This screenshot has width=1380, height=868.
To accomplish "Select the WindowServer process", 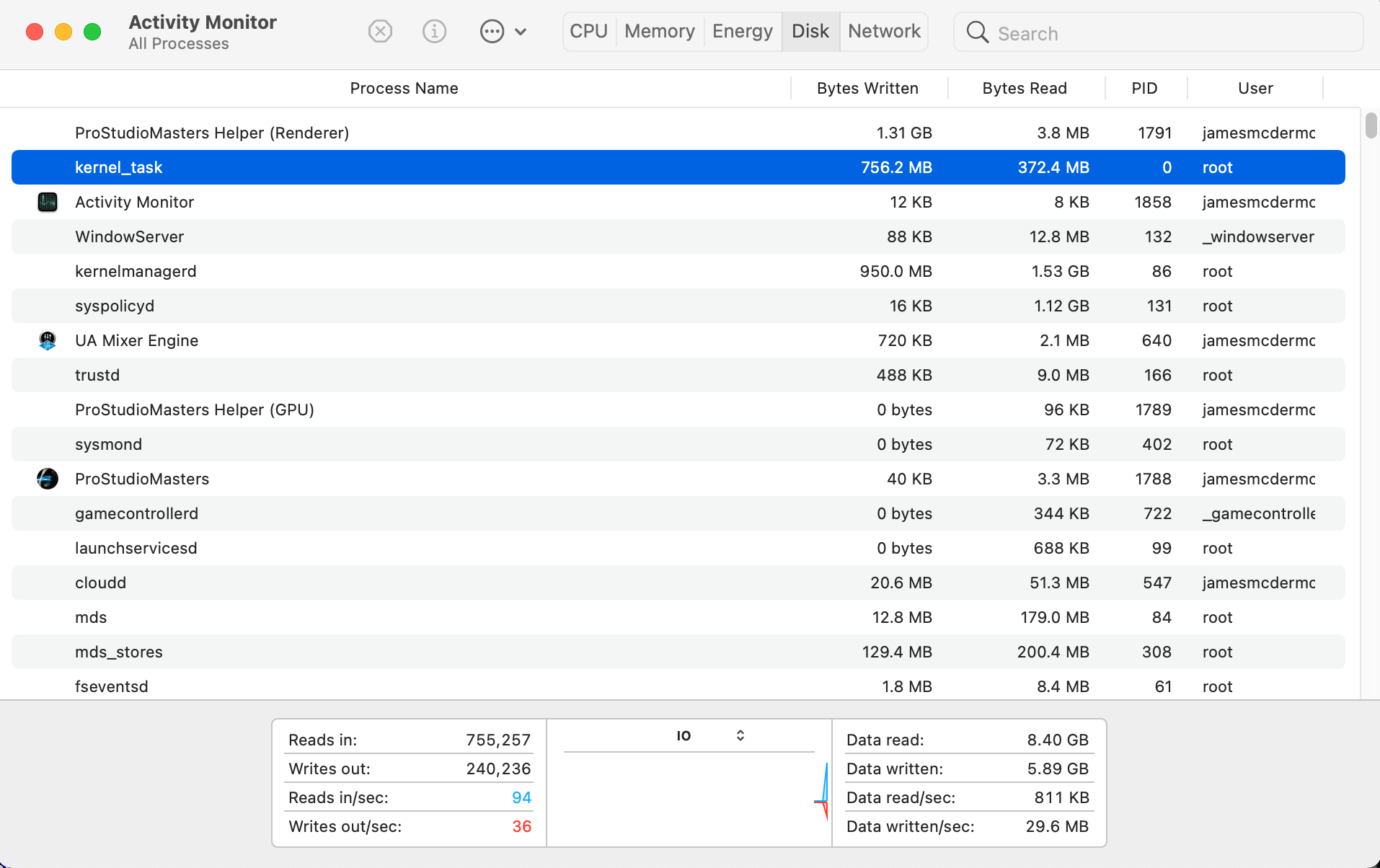I will 678,236.
